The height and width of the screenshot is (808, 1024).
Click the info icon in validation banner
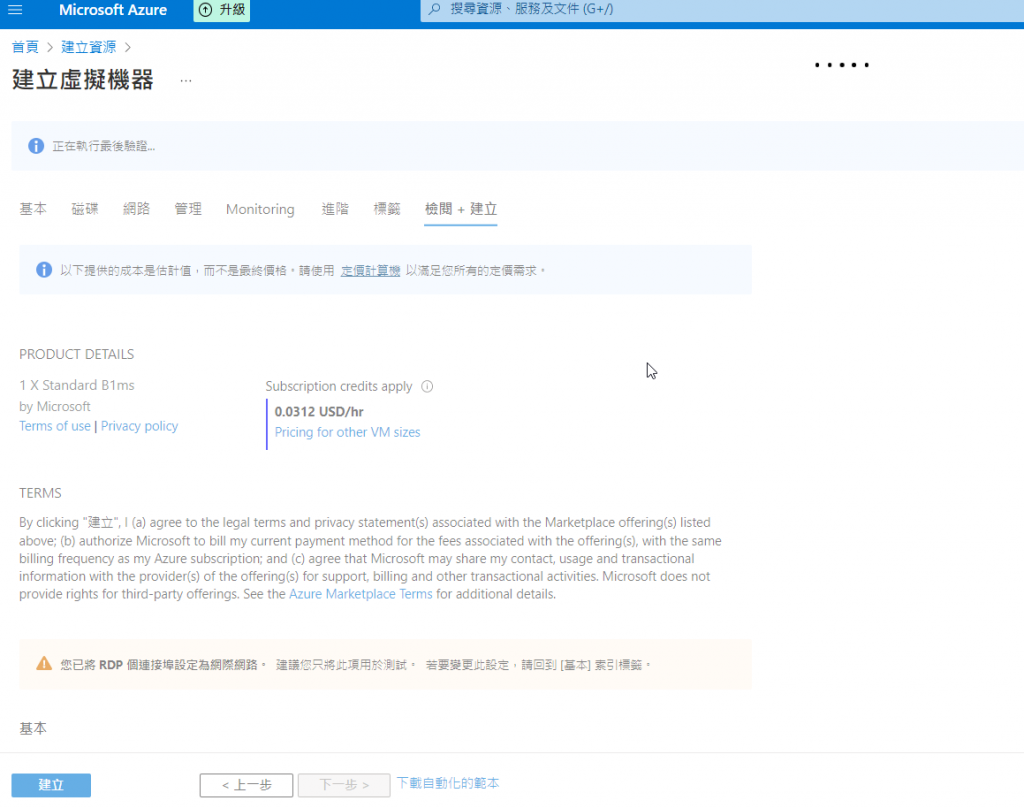(x=36, y=146)
